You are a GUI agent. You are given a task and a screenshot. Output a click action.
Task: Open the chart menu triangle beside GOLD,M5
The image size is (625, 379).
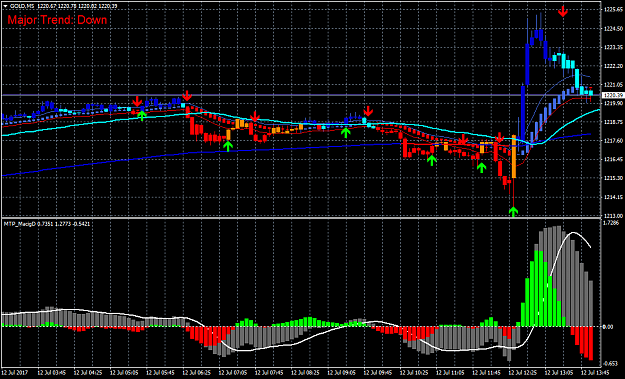pyautogui.click(x=6, y=6)
